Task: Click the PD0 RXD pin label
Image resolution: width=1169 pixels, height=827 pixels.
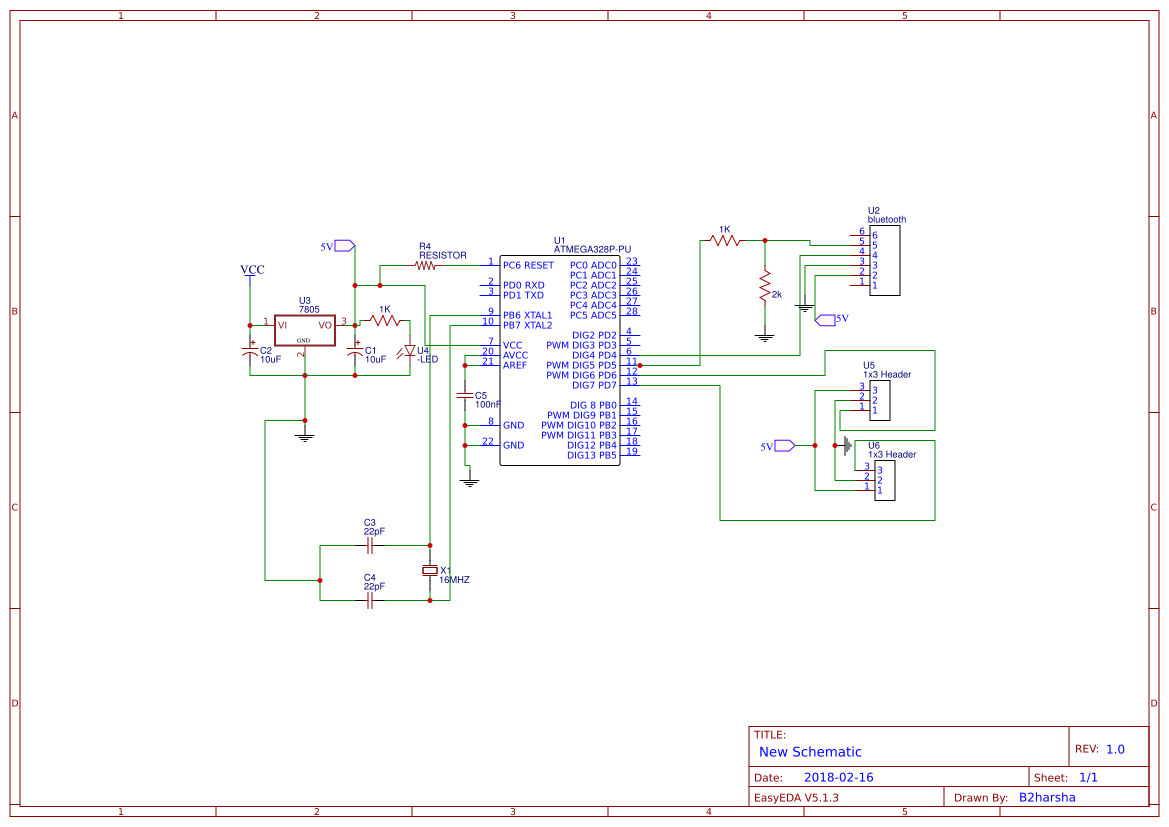Action: click(523, 286)
